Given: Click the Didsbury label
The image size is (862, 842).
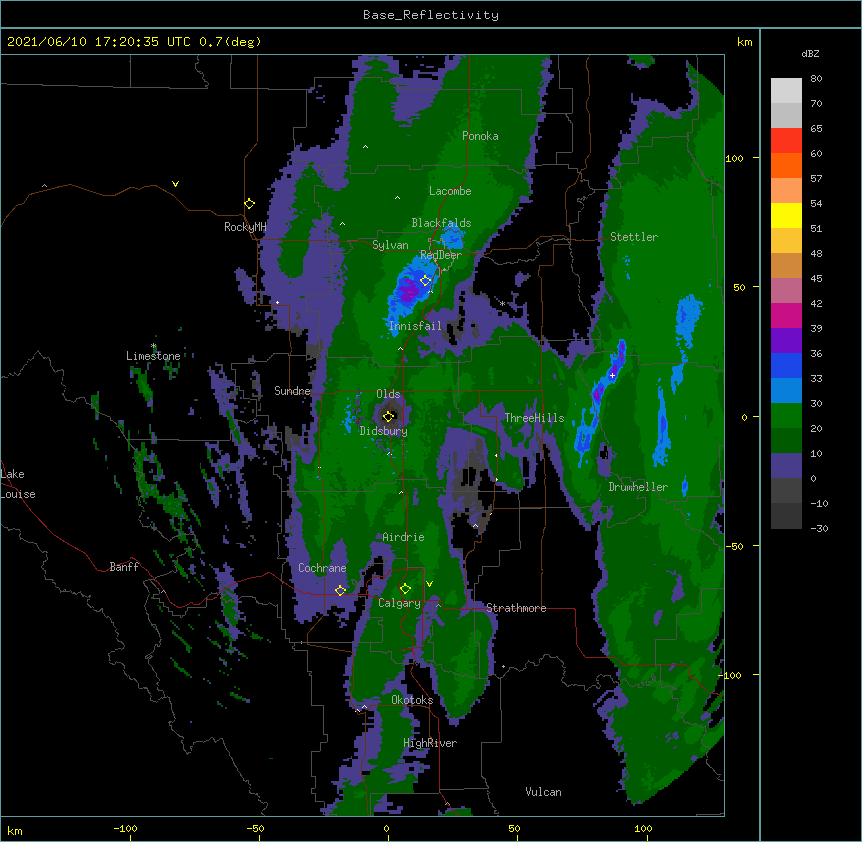Looking at the screenshot, I should click(383, 431).
